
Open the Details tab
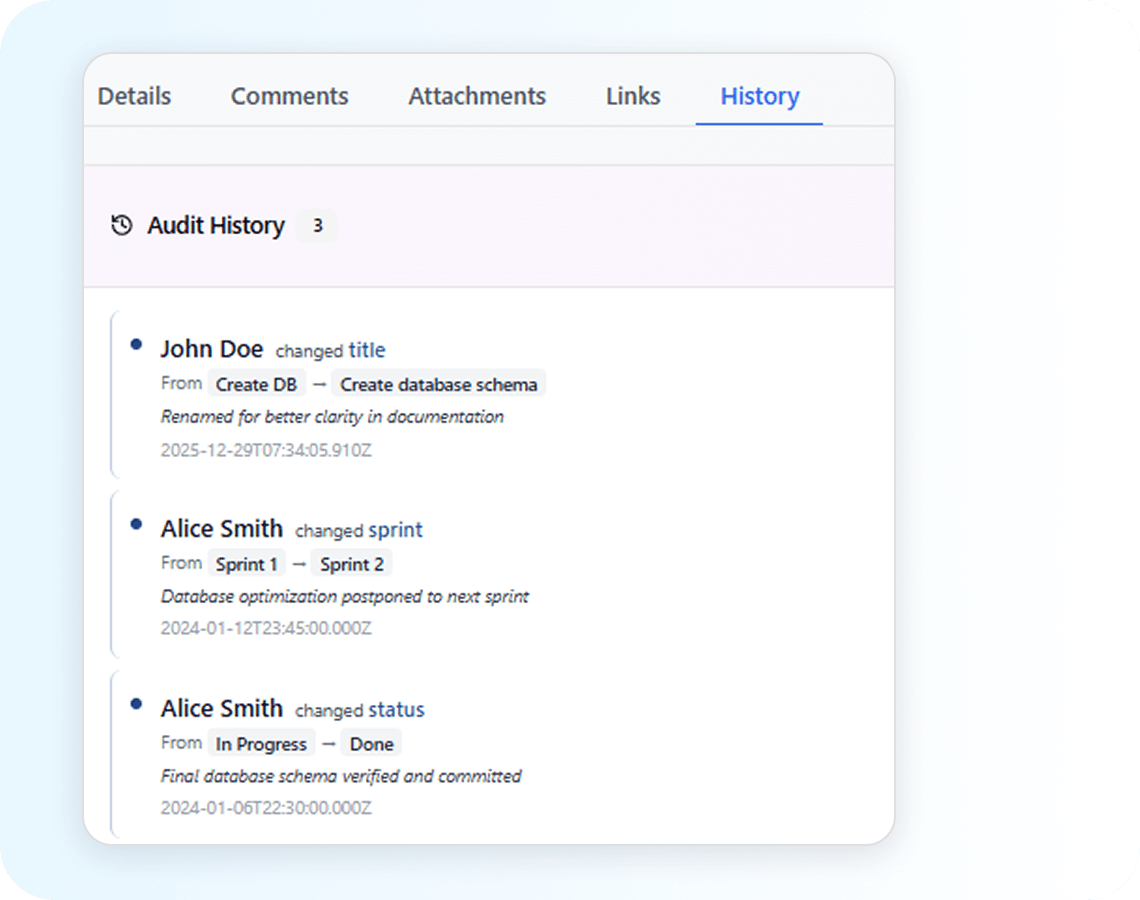point(134,96)
